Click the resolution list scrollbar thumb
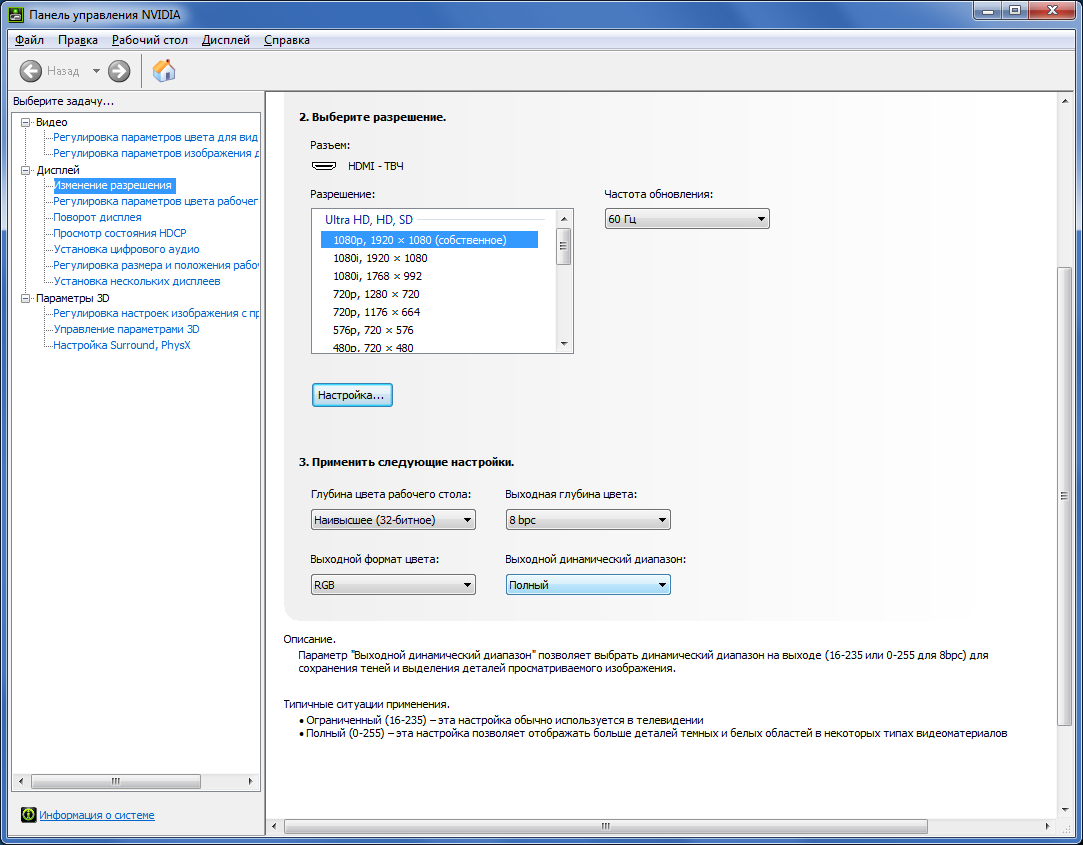1083x845 pixels. [564, 246]
